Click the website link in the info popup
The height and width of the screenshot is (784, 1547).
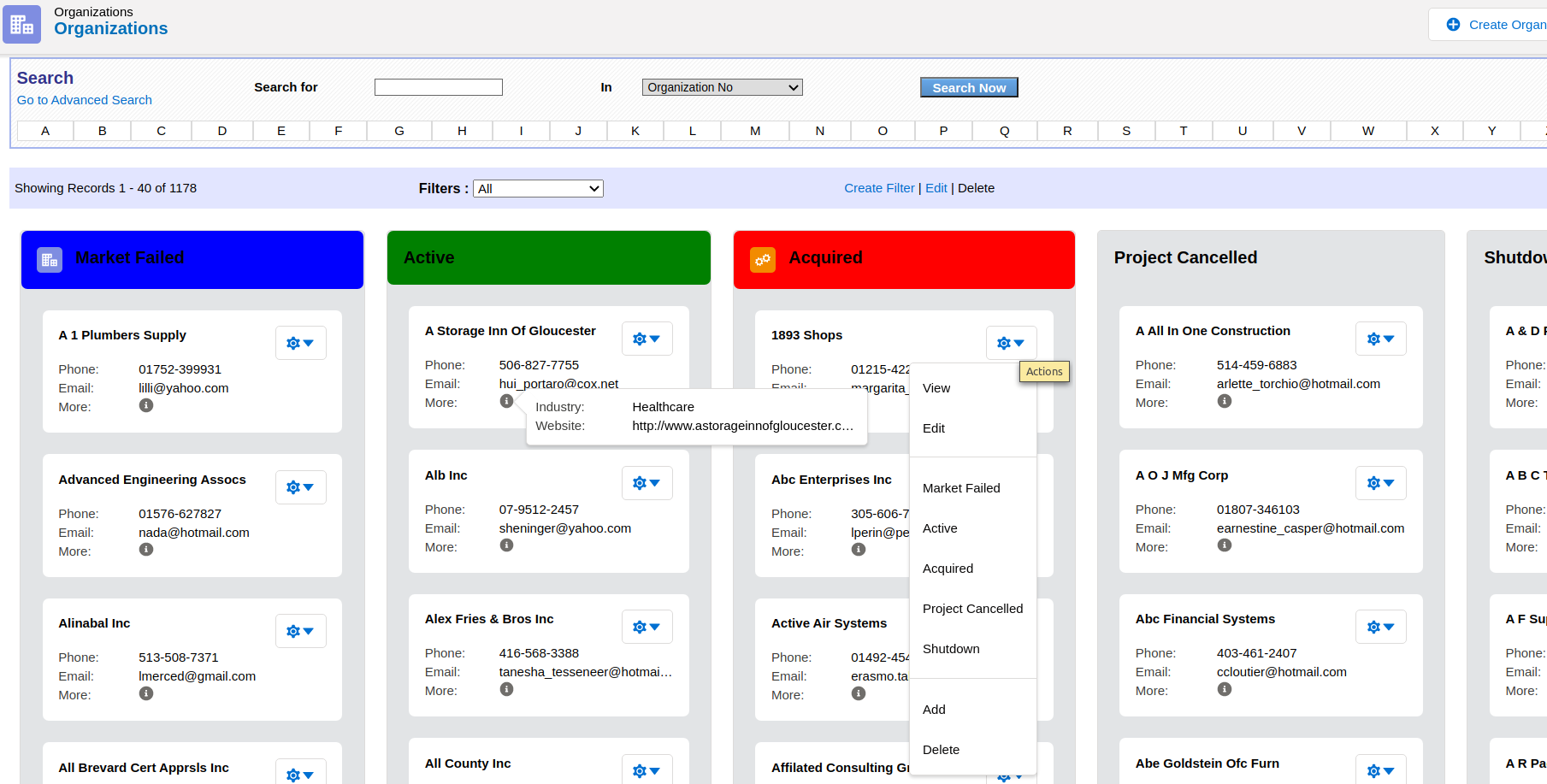pyautogui.click(x=742, y=426)
